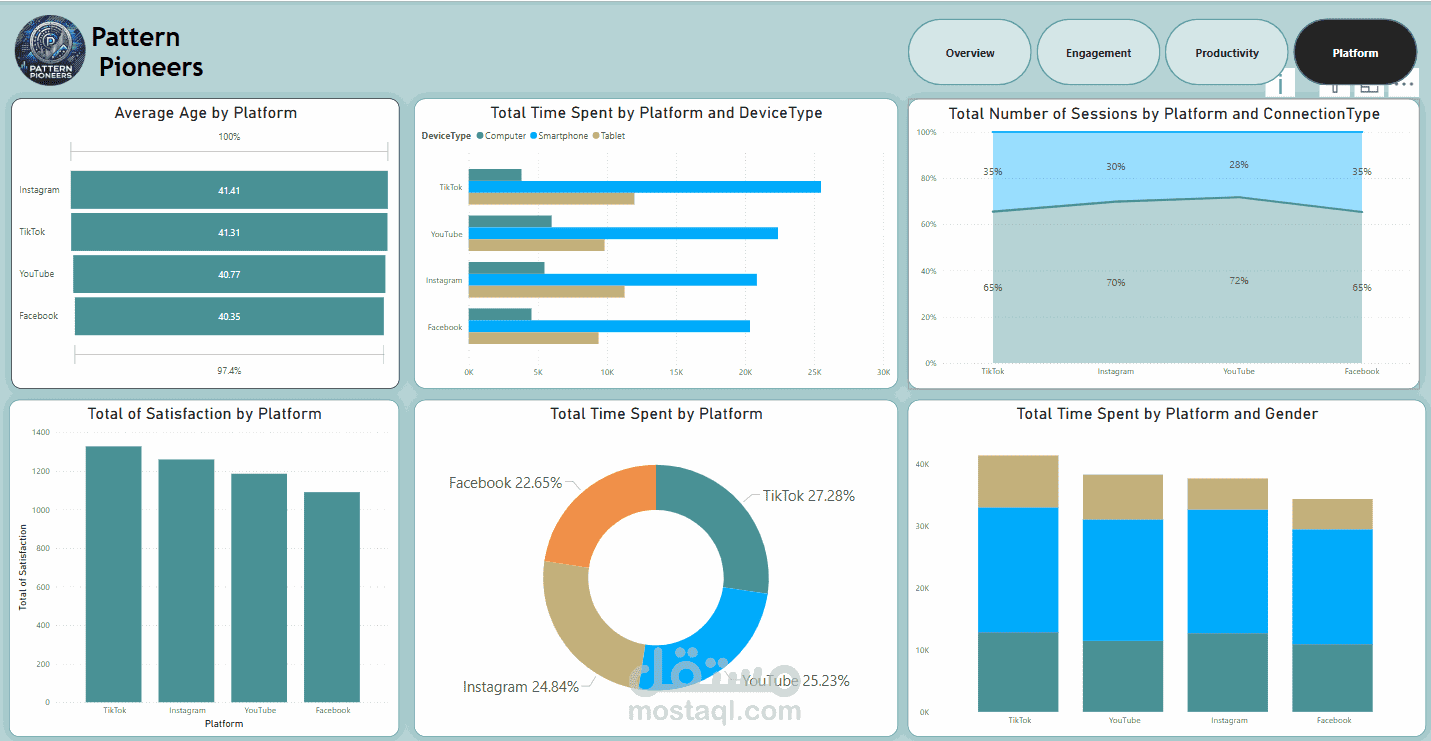Screen dimensions: 1431x741
Task: Click the Instagram axis label in the Gender chart
Action: pos(1229,720)
